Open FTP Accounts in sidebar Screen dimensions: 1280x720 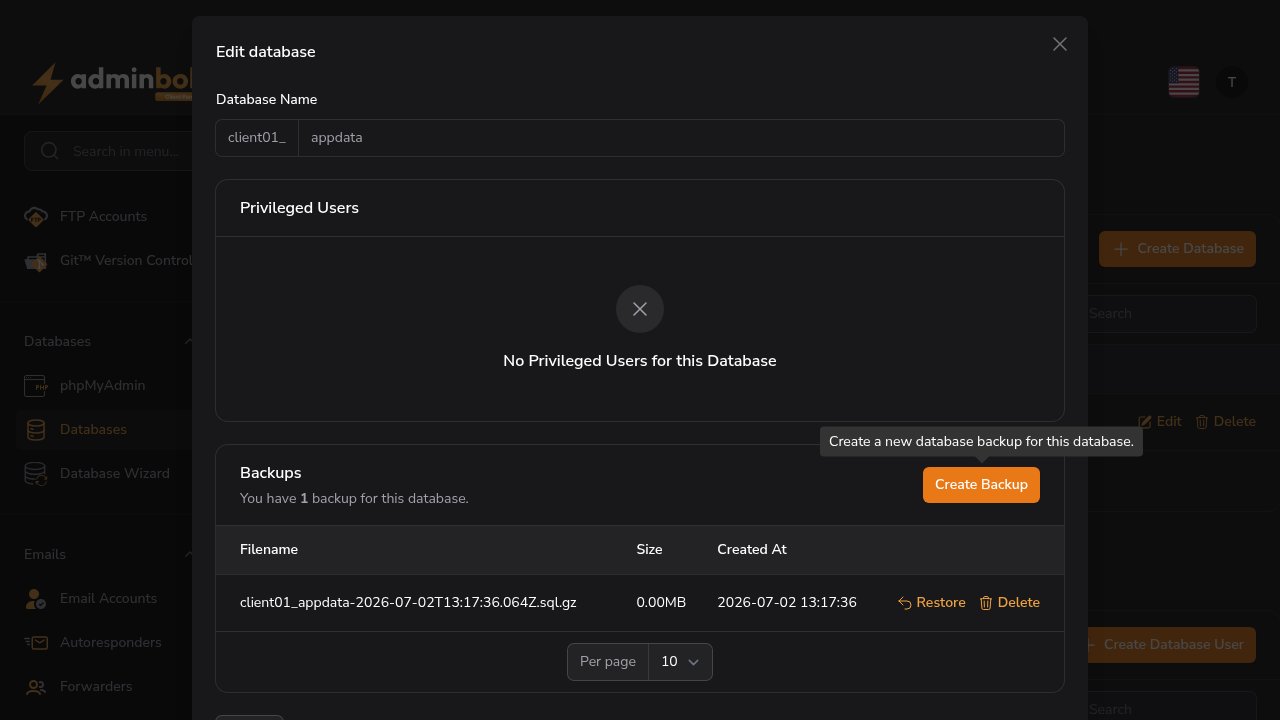[x=103, y=217]
